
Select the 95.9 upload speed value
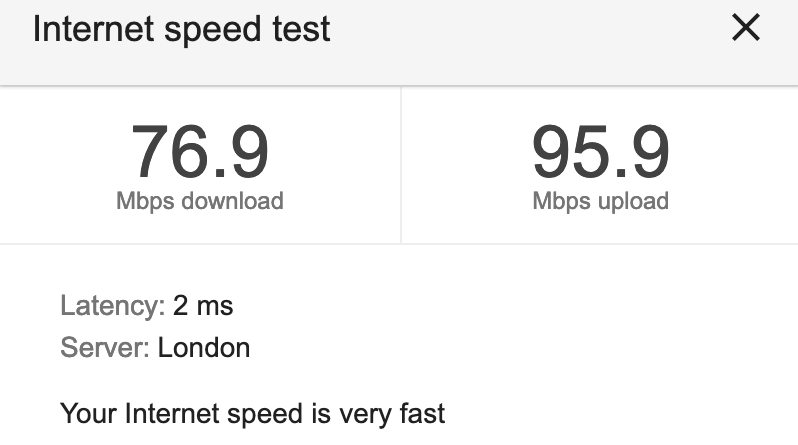(x=599, y=151)
